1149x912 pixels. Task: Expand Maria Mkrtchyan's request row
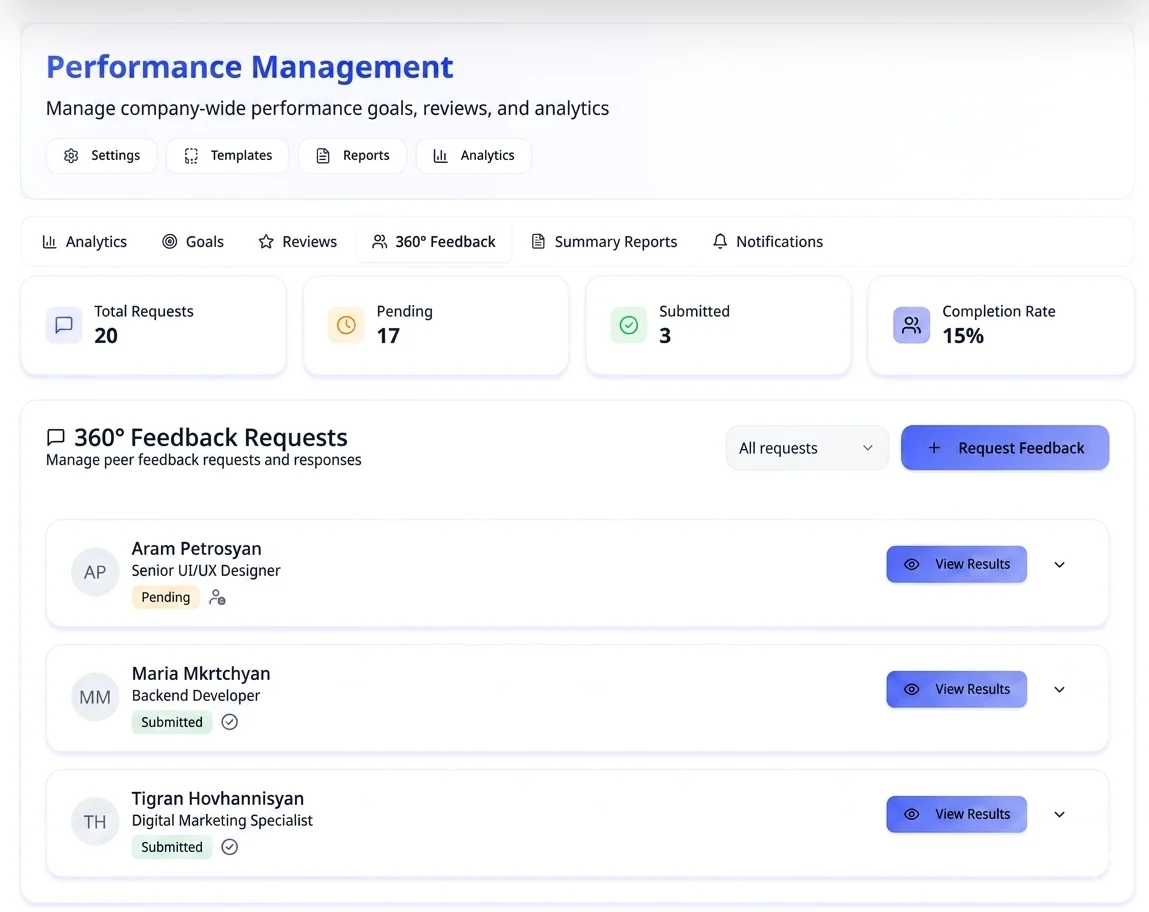click(1060, 689)
